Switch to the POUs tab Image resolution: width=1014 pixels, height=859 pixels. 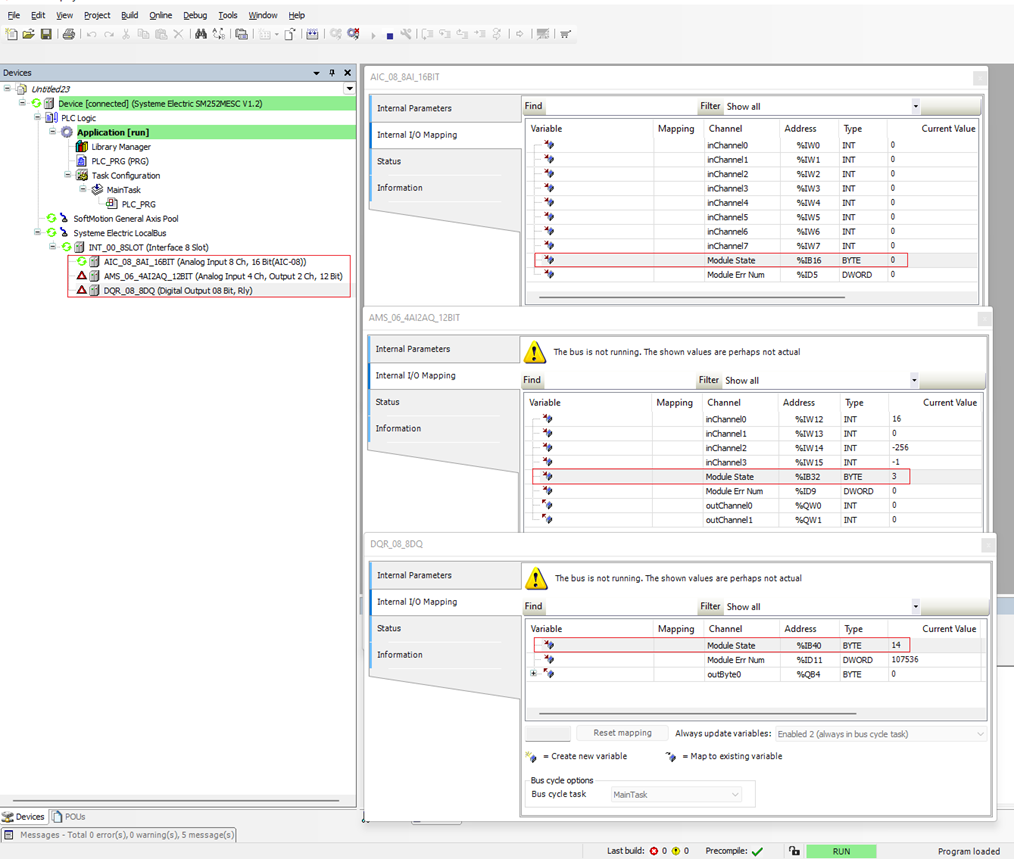(70, 817)
